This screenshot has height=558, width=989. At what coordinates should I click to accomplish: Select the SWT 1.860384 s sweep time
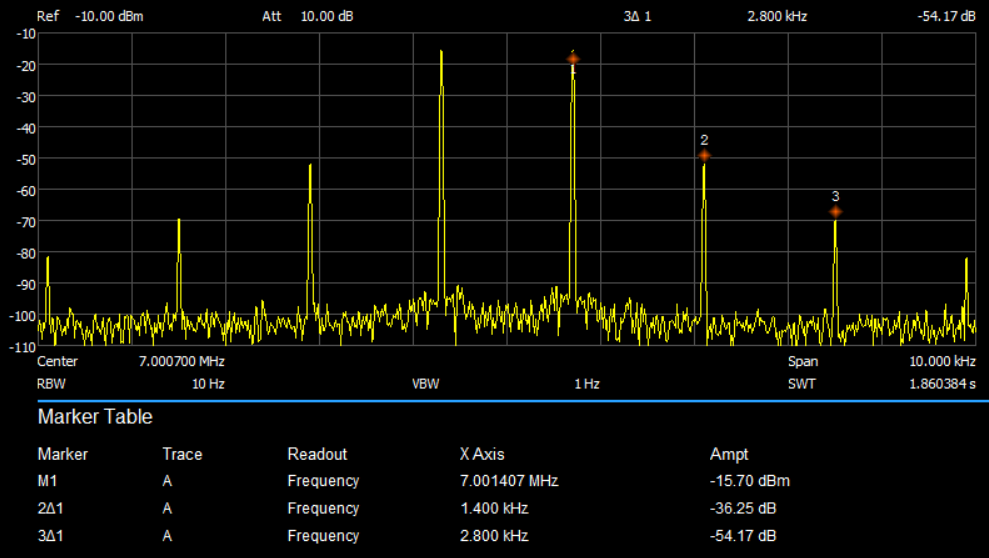pos(942,384)
